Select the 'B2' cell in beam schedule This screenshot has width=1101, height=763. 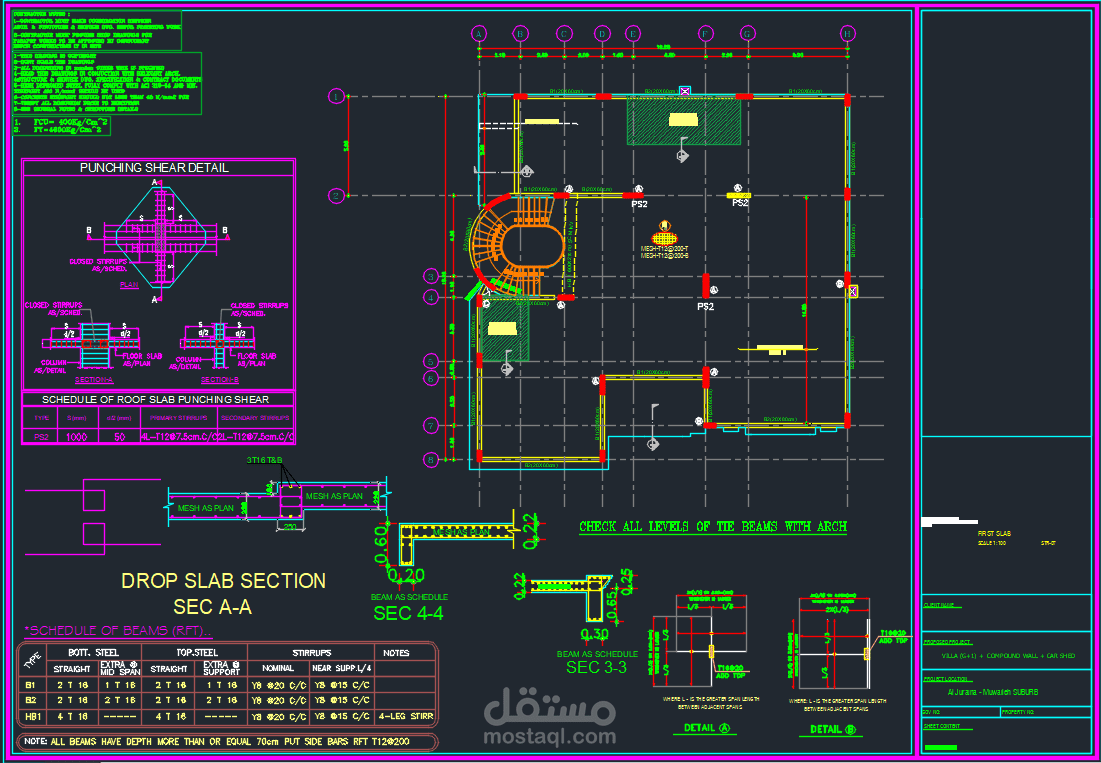pyautogui.click(x=31, y=700)
